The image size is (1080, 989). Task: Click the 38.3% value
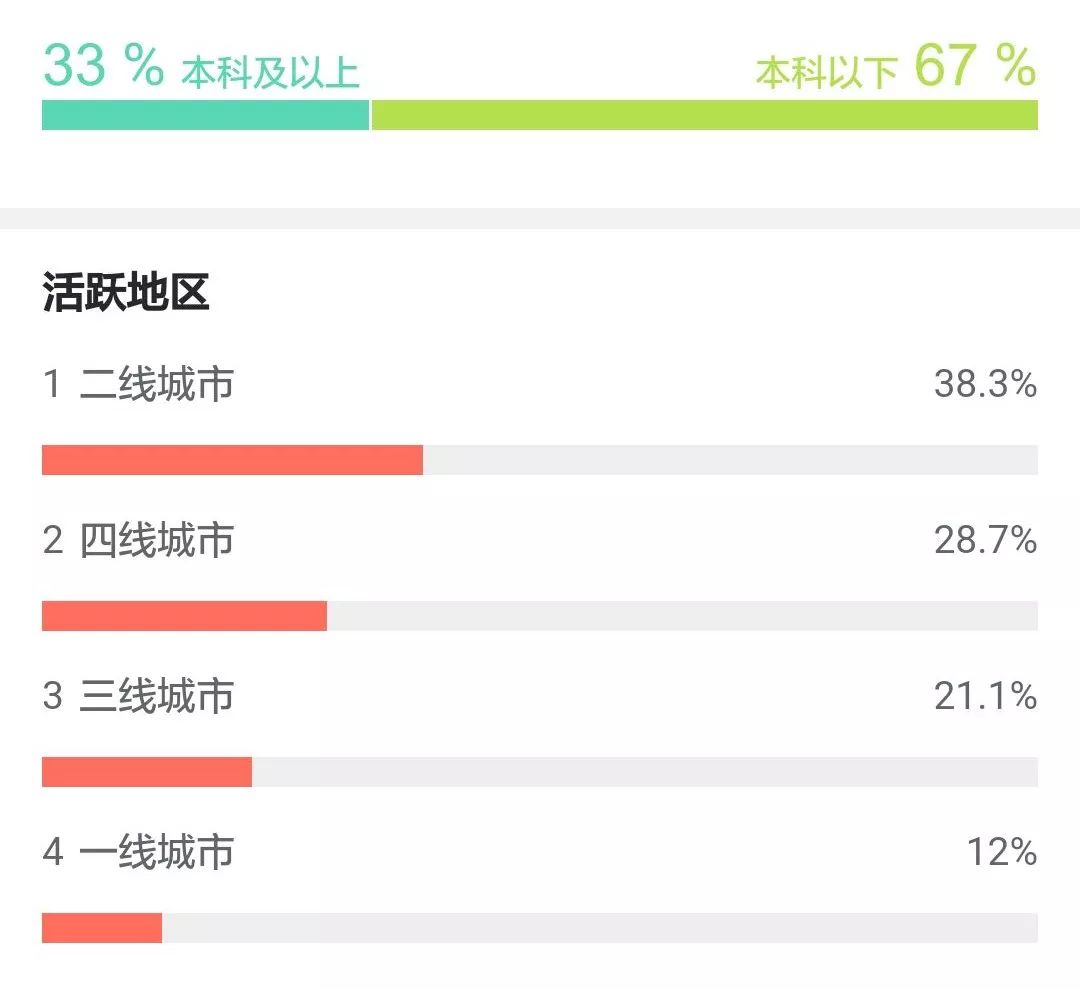985,384
